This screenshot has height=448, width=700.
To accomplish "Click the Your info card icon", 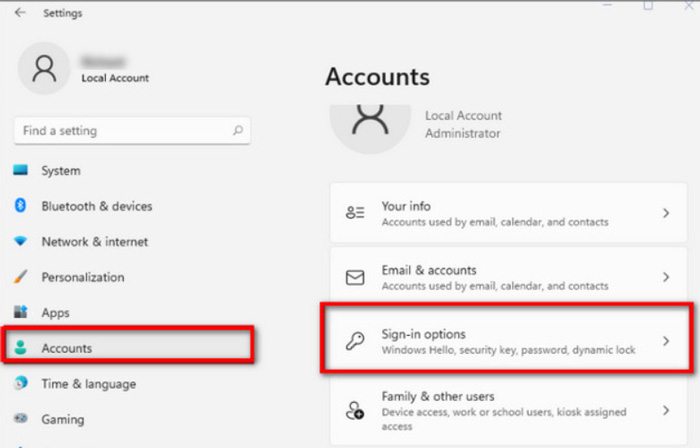I will click(x=355, y=213).
